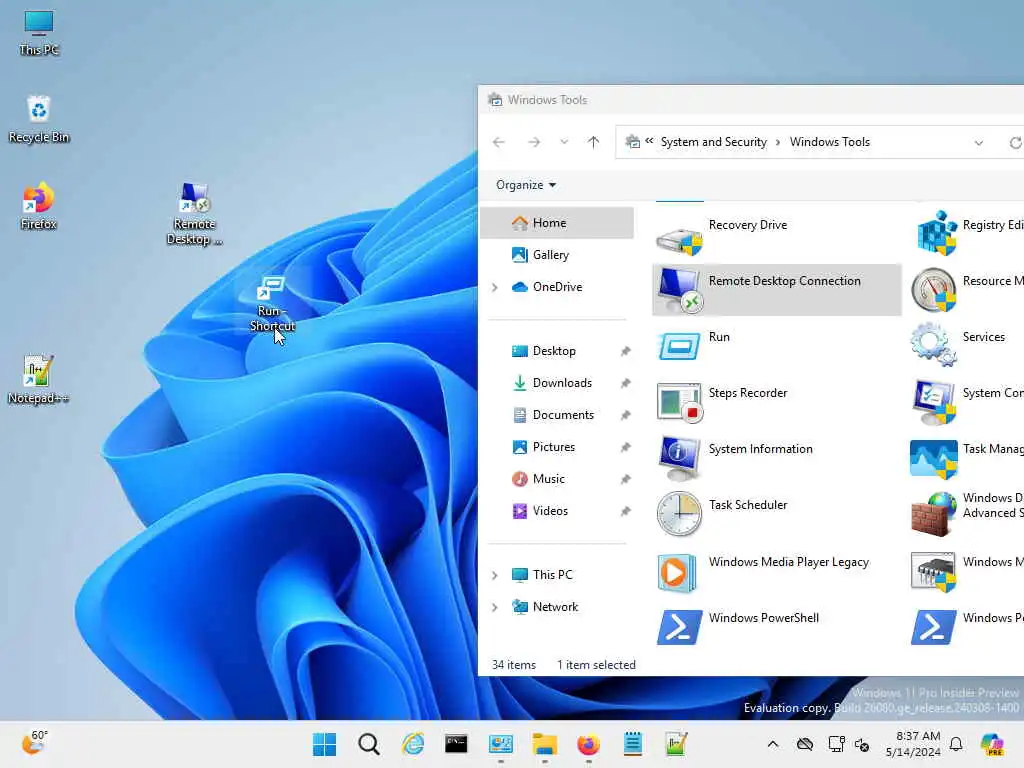Image resolution: width=1024 pixels, height=768 pixels.
Task: Open the notifications bell icon
Action: point(956,744)
